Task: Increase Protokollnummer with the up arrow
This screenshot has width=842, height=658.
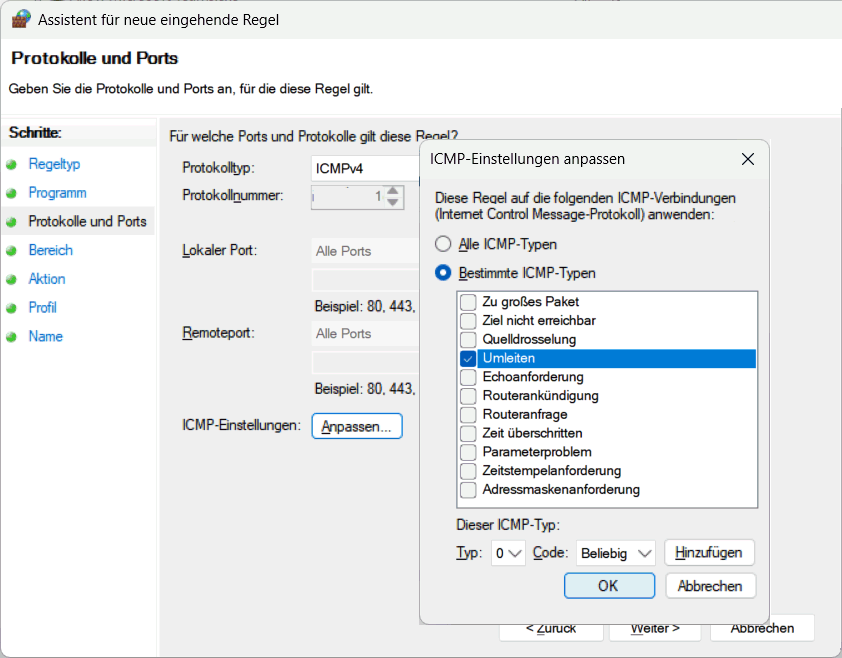Action: coord(393,191)
